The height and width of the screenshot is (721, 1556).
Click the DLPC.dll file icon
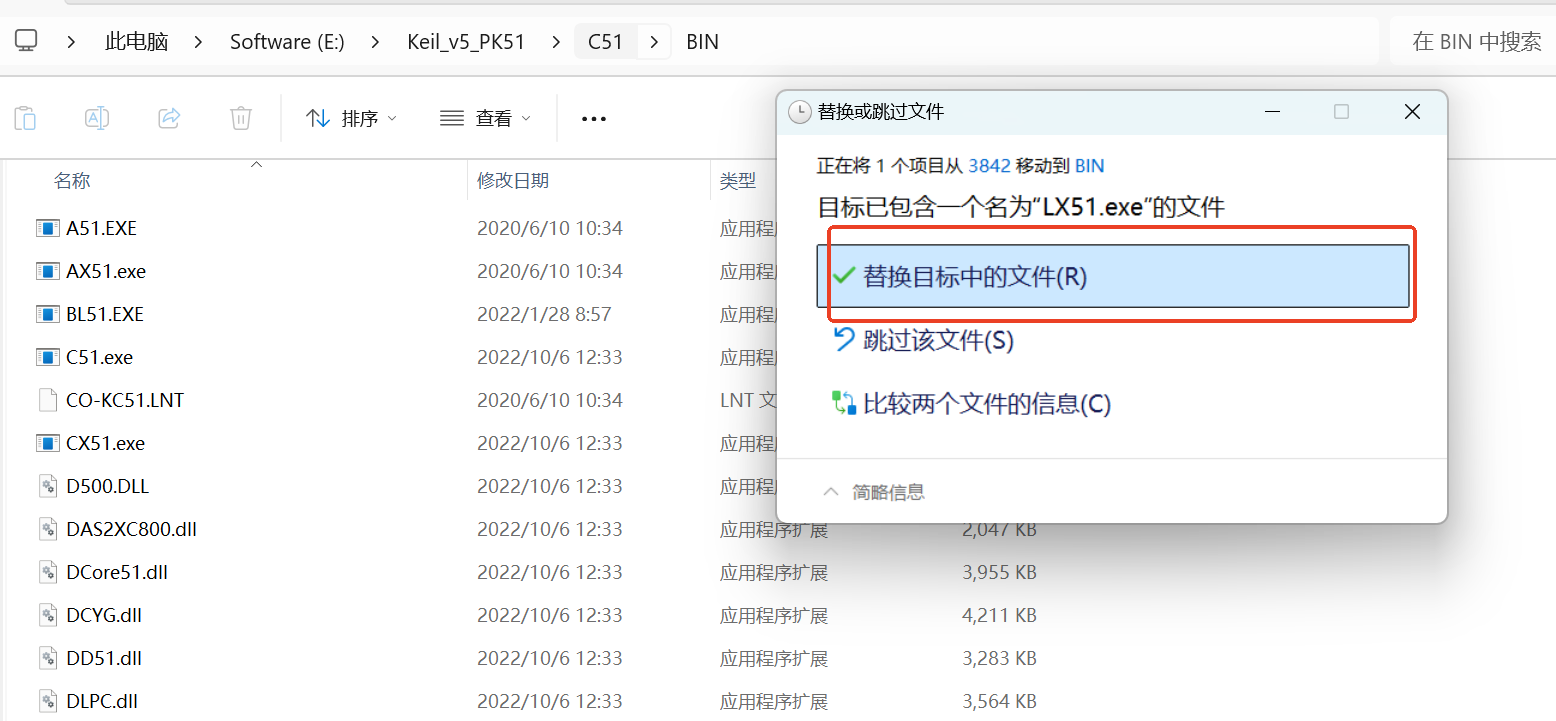point(47,701)
